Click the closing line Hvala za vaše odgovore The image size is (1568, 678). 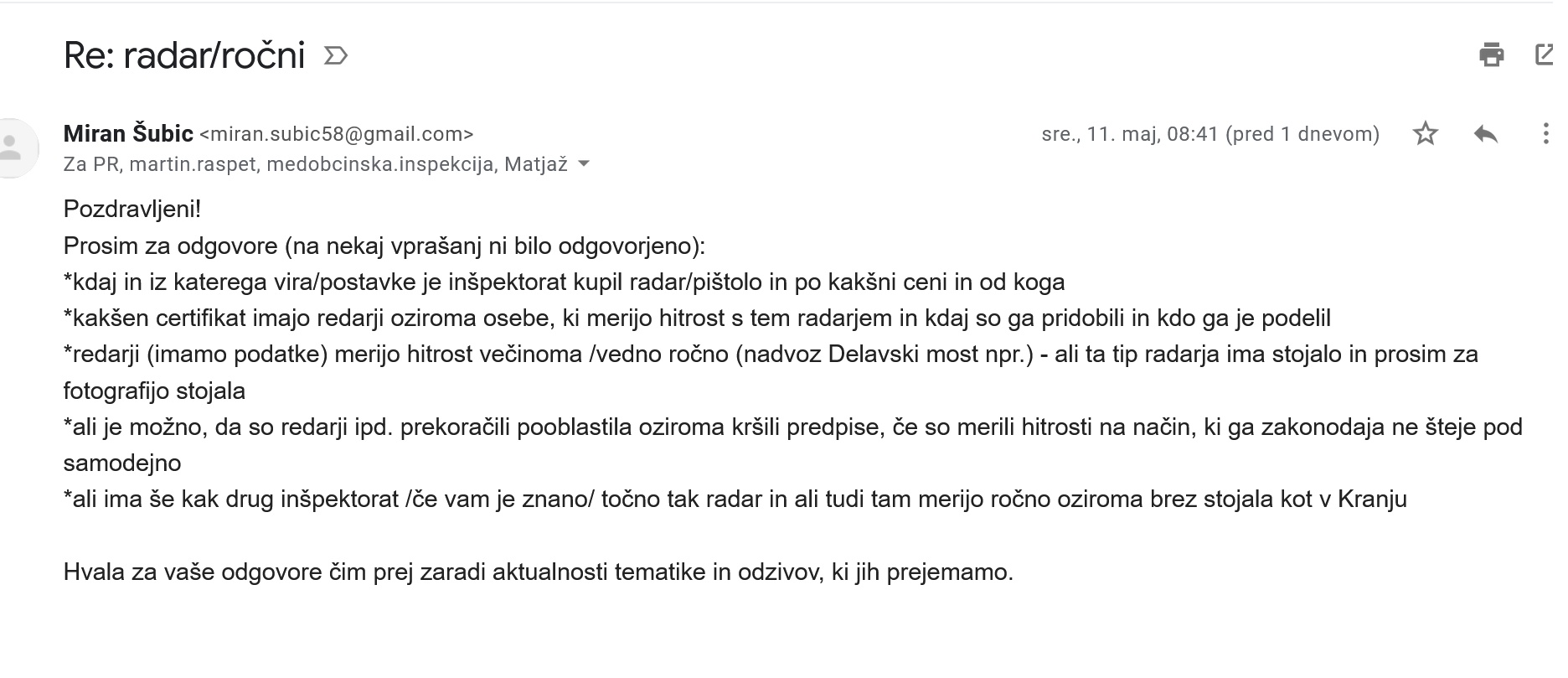(538, 572)
